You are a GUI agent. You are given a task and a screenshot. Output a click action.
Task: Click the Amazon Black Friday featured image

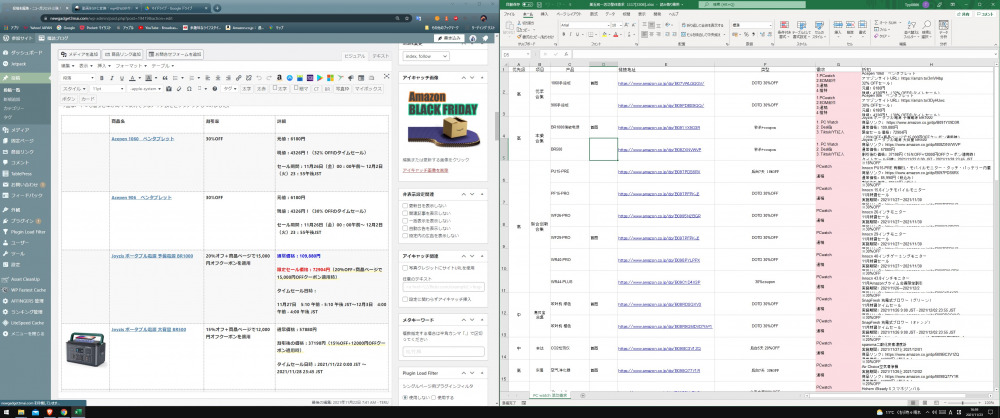tap(443, 117)
